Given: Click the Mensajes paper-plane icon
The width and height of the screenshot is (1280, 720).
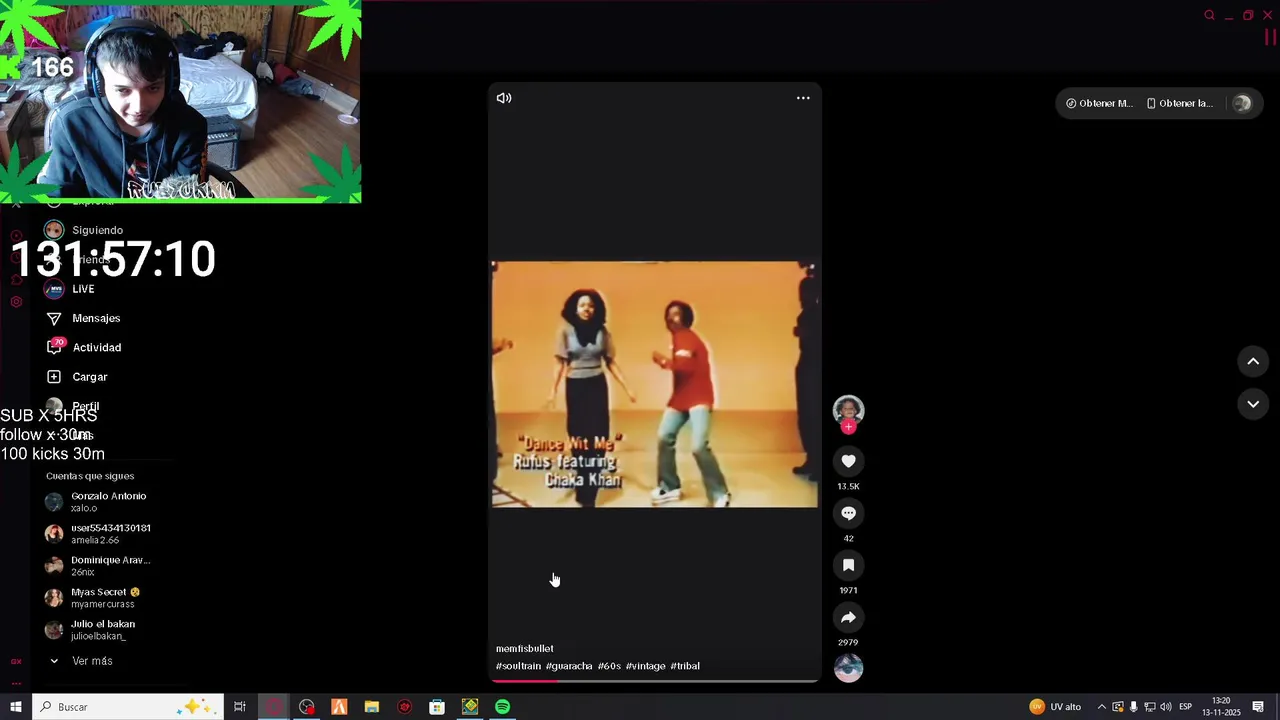Looking at the screenshot, I should 54,318.
